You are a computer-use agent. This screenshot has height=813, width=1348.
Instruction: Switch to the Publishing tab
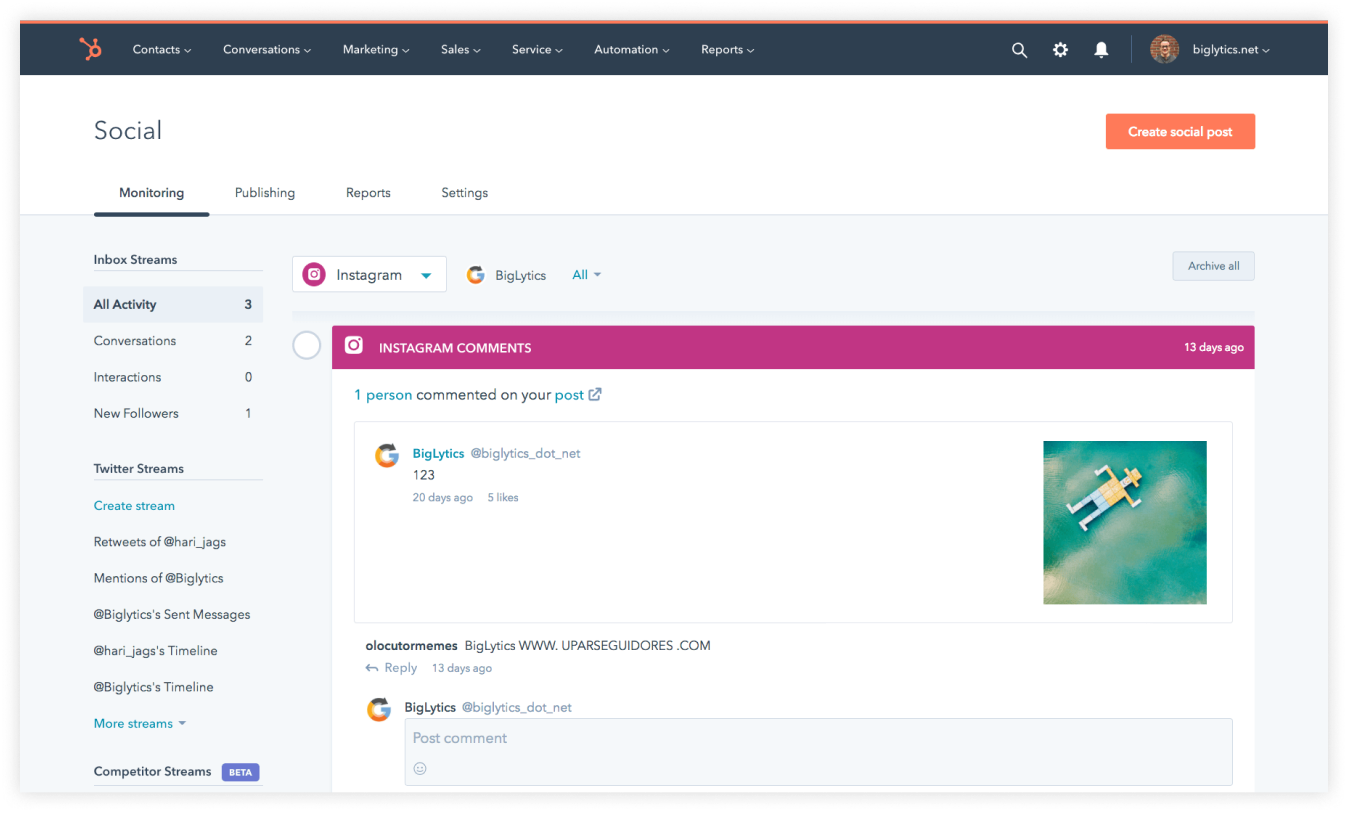[x=264, y=193]
